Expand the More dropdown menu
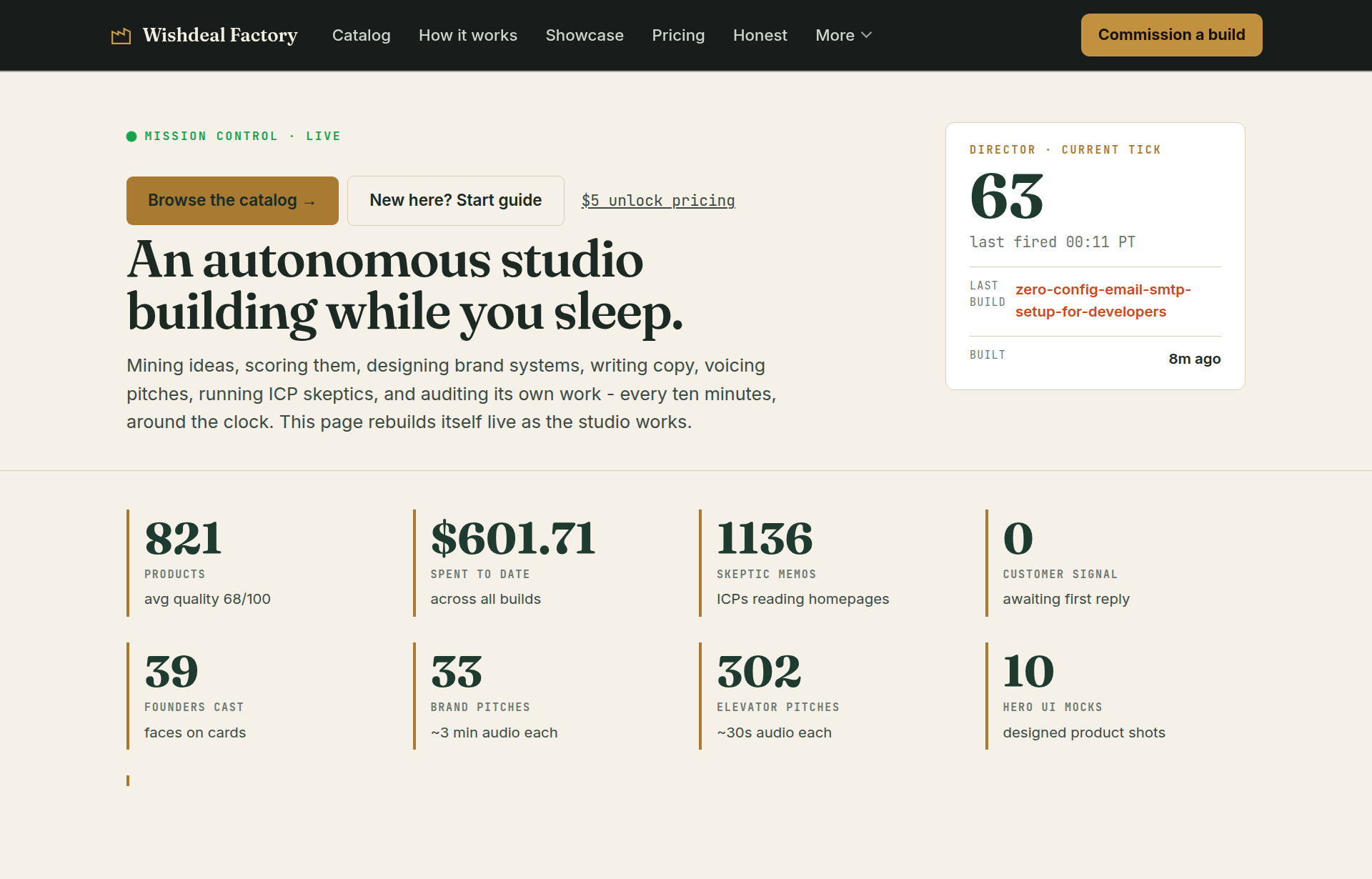Viewport: 1372px width, 879px height. pyautogui.click(x=843, y=35)
